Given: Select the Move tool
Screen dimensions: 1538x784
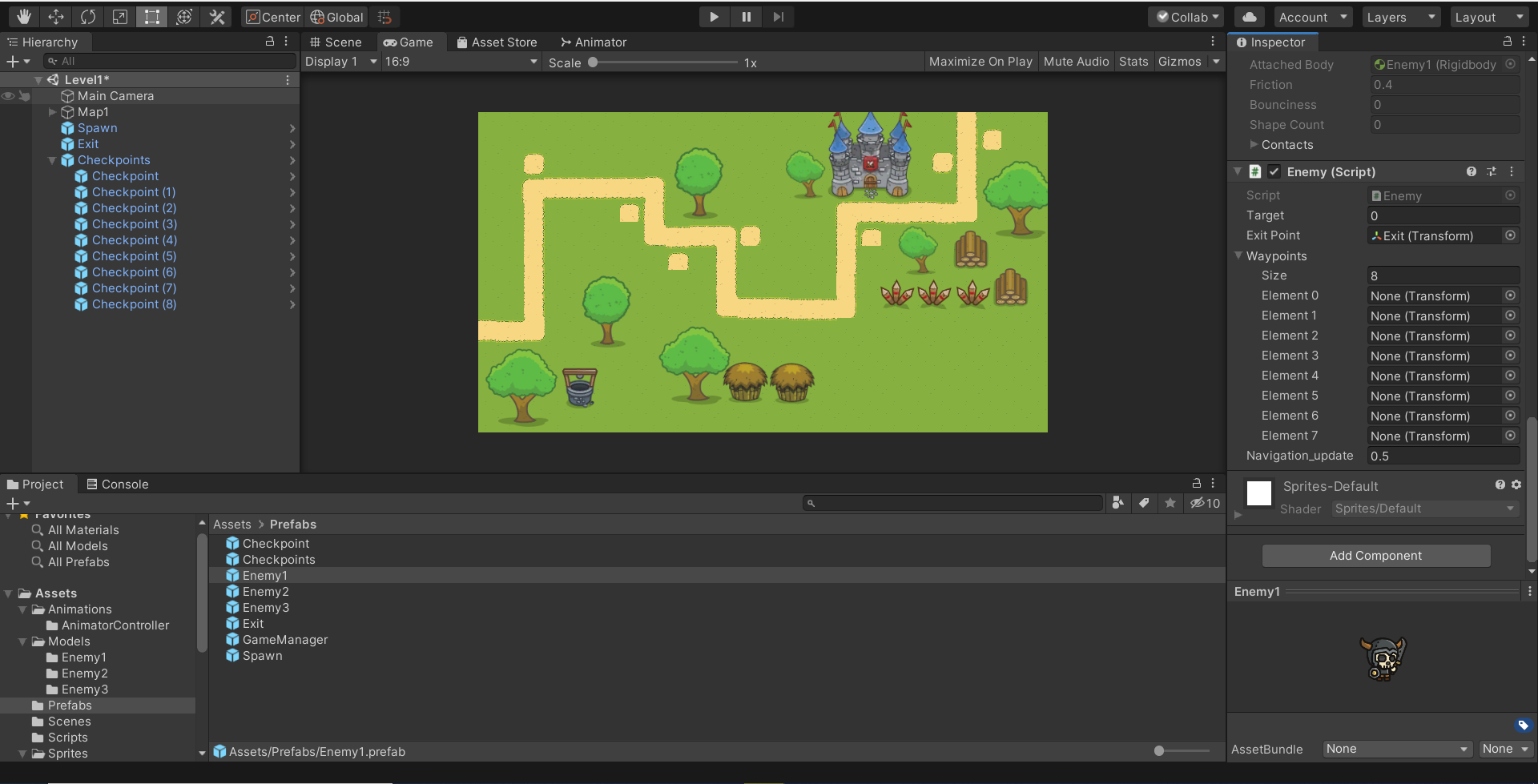Looking at the screenshot, I should click(56, 17).
